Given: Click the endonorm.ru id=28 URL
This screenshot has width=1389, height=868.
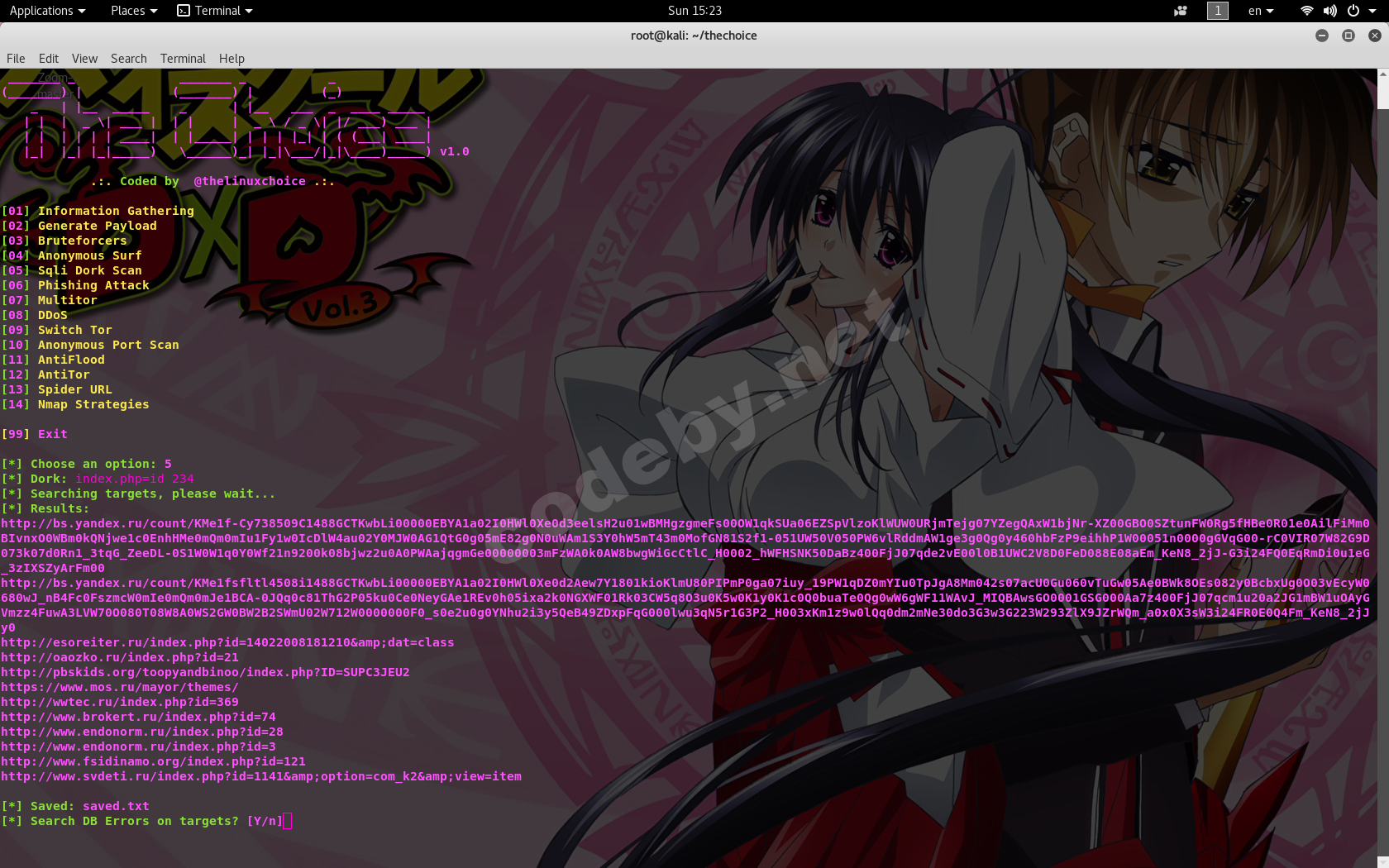Looking at the screenshot, I should click(x=142, y=732).
